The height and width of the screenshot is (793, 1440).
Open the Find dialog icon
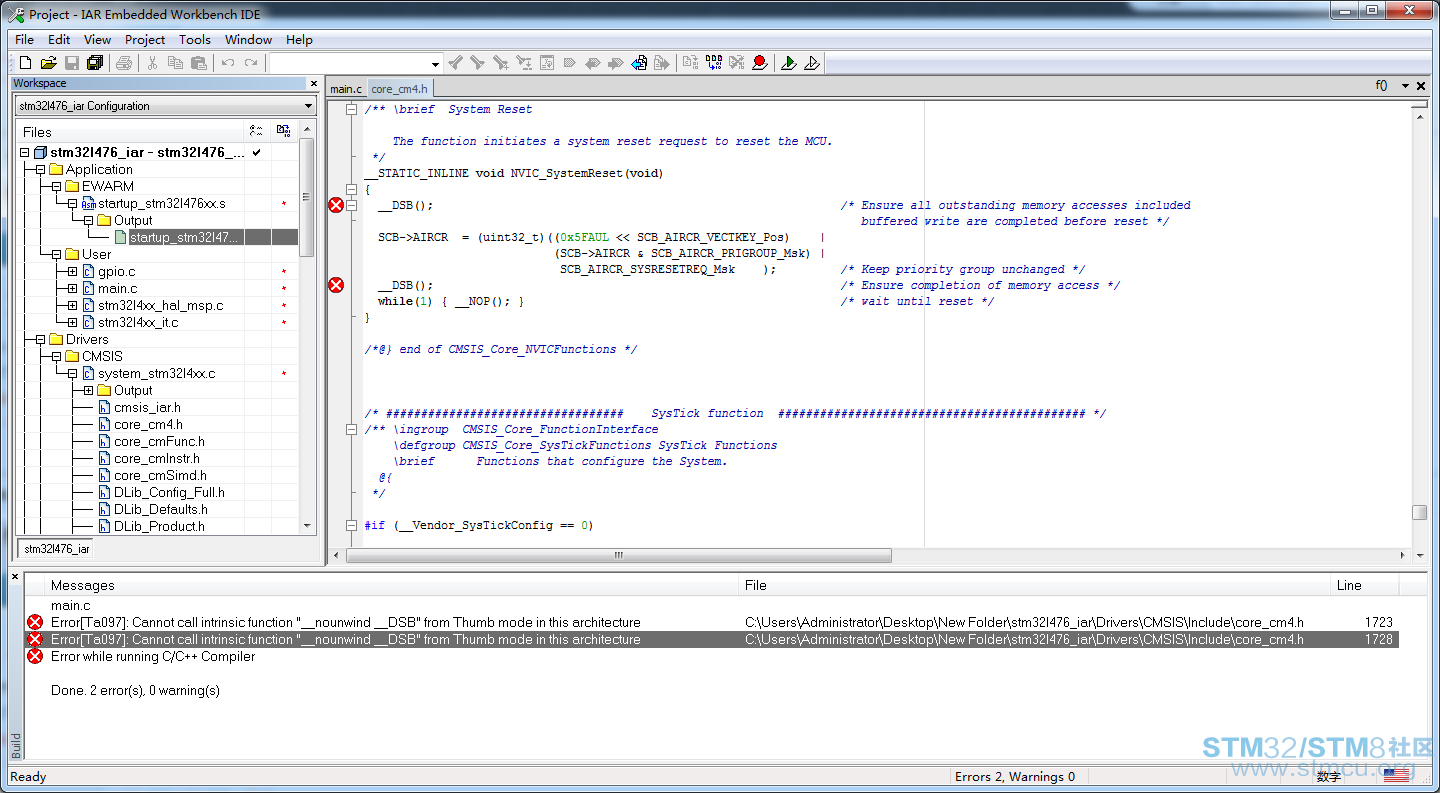(501, 63)
